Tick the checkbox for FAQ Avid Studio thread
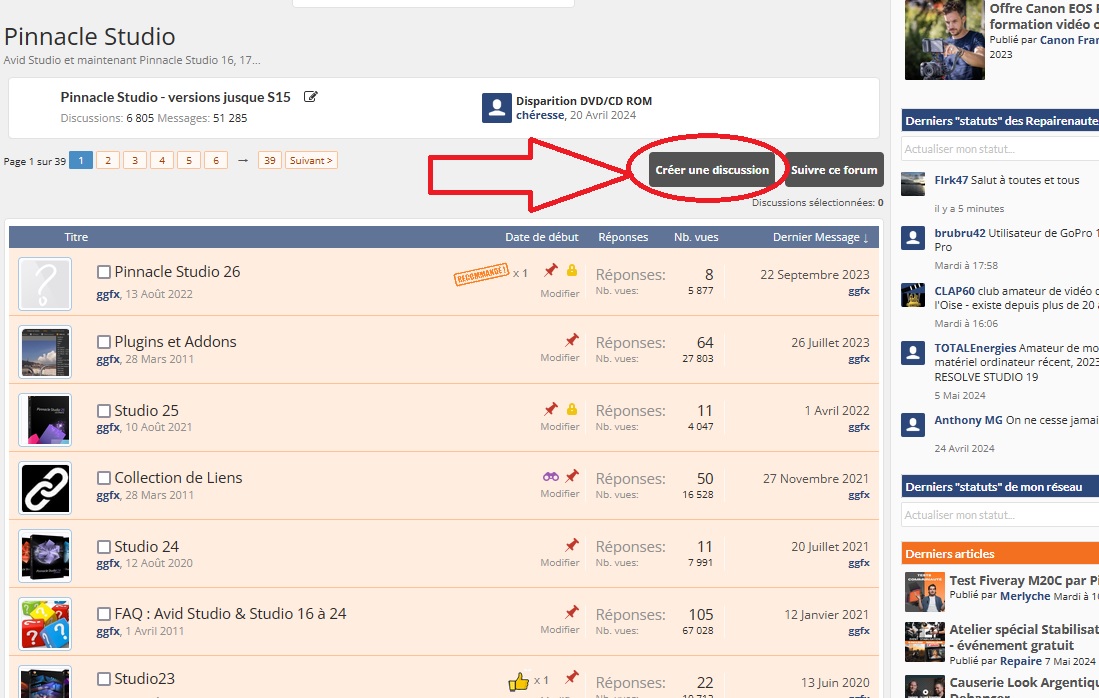Image resolution: width=1099 pixels, height=698 pixels. [104, 614]
